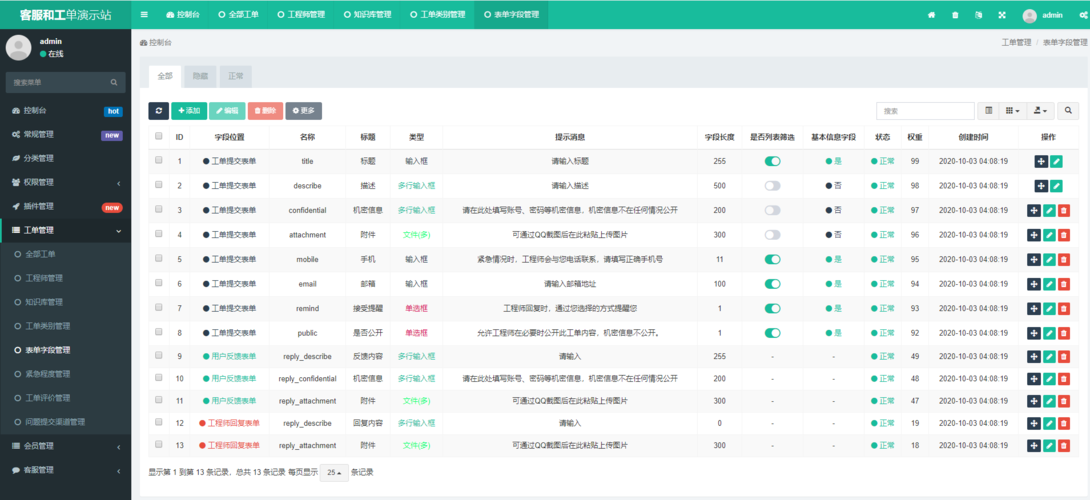Click the red 删除 toolbar button

266,111
